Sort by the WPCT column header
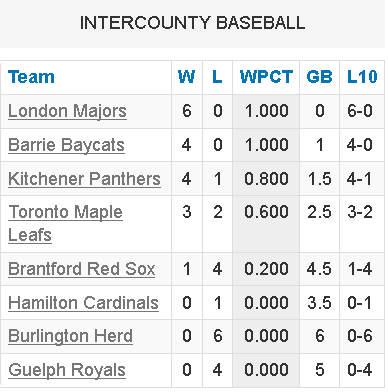388x392 pixels. 266,77
